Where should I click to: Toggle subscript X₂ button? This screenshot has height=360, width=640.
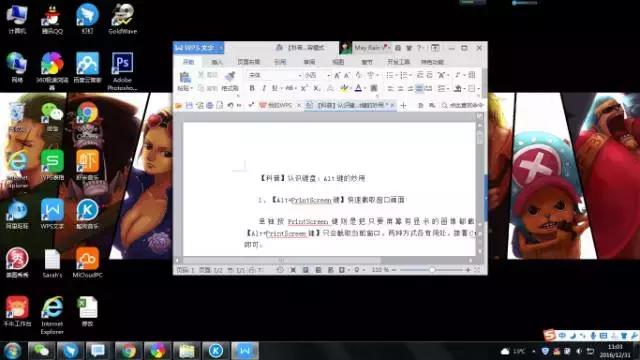317,88
